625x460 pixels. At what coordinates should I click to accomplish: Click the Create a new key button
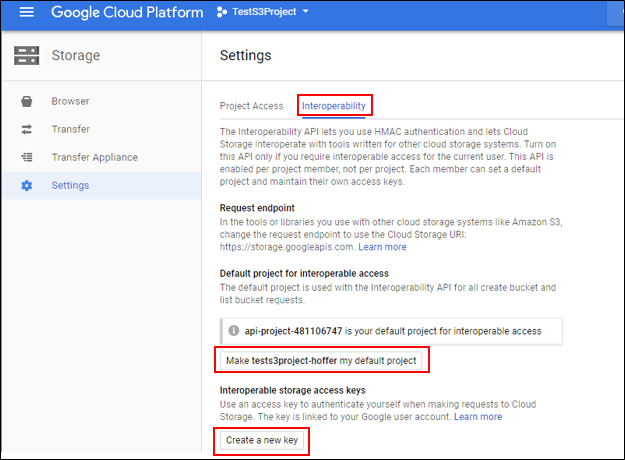(x=262, y=440)
